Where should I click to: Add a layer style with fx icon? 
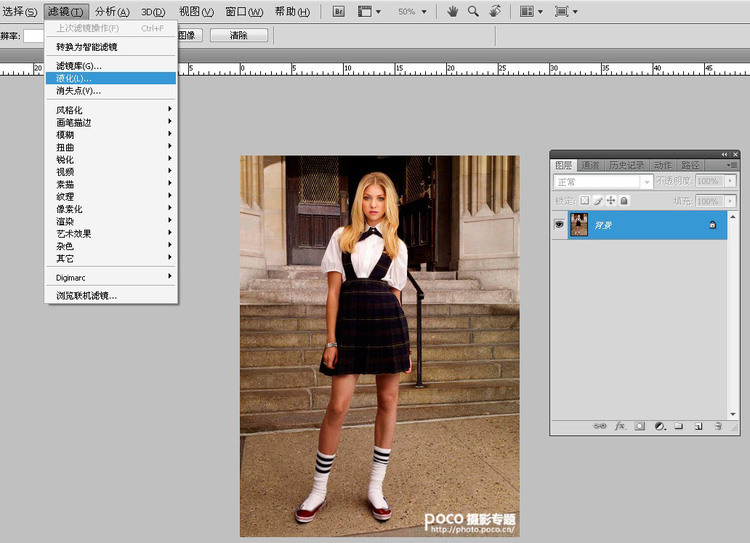(619, 426)
